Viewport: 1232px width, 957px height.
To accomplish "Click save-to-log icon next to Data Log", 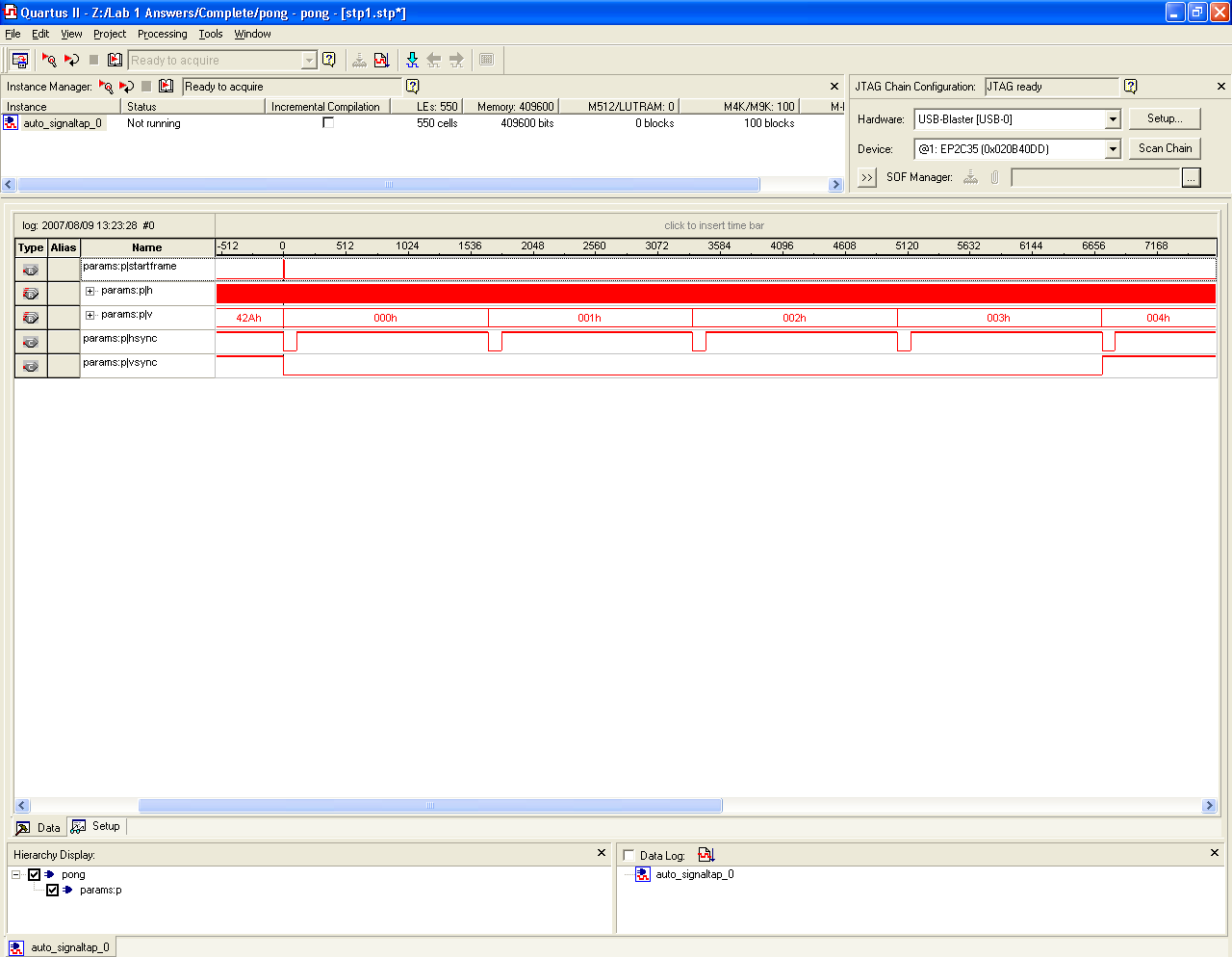I will (706, 855).
